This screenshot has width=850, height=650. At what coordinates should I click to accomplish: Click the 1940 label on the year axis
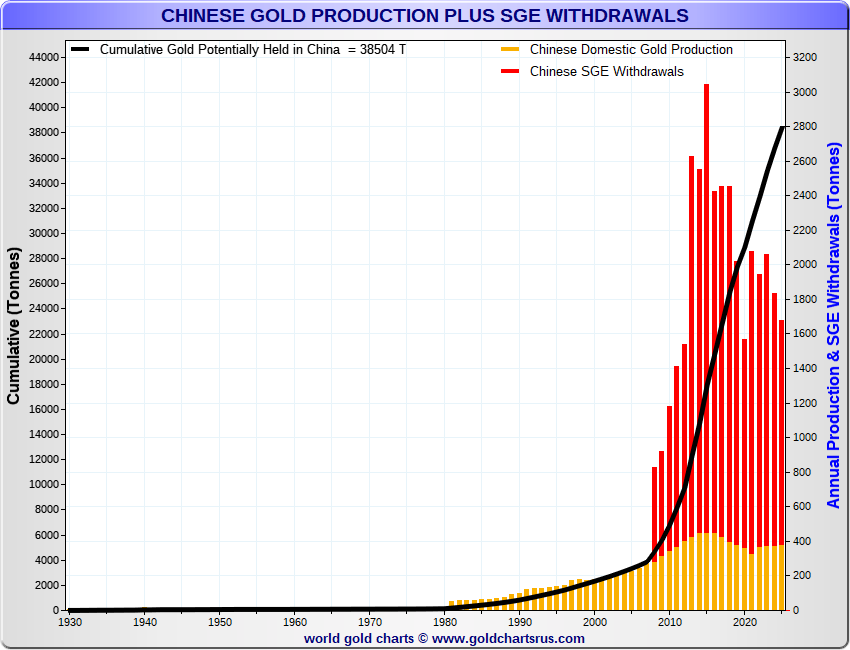click(x=145, y=622)
